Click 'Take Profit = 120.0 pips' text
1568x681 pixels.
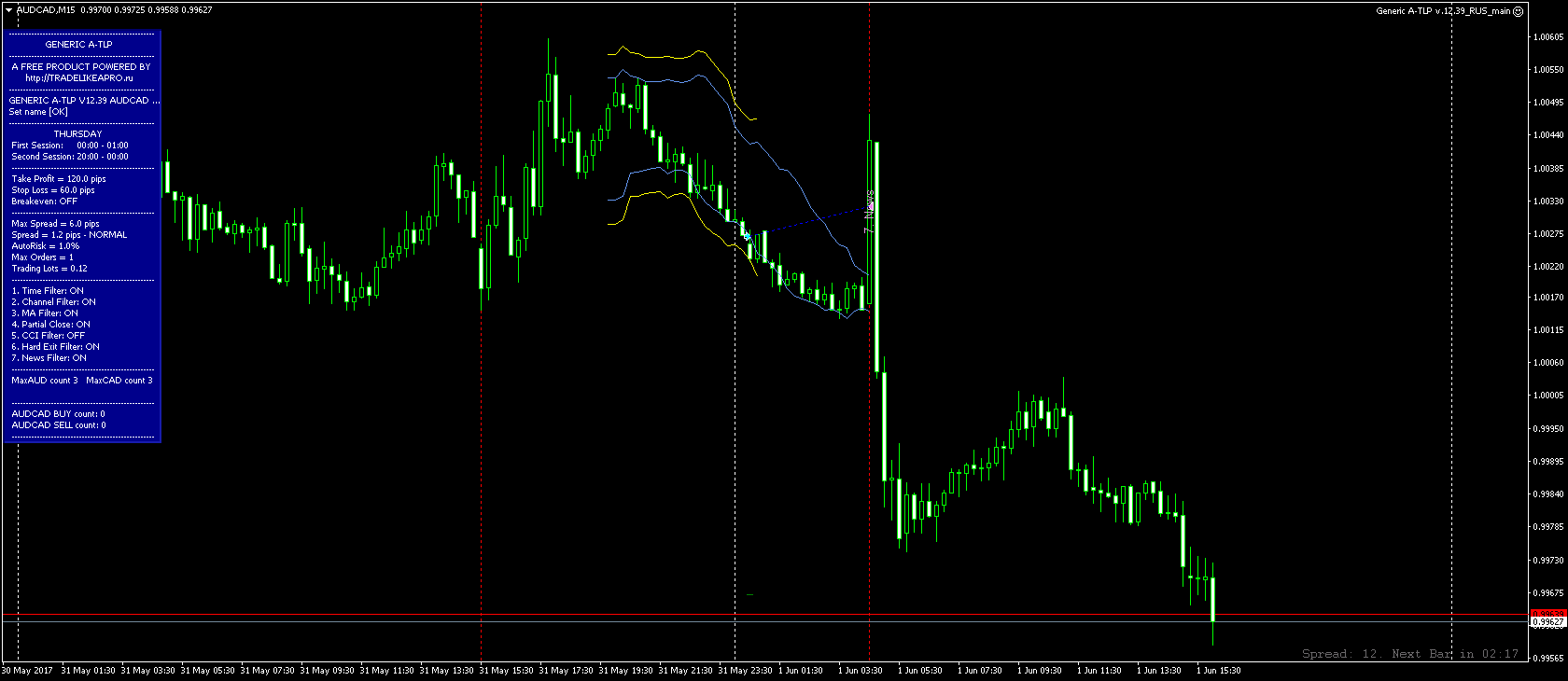click(x=59, y=179)
